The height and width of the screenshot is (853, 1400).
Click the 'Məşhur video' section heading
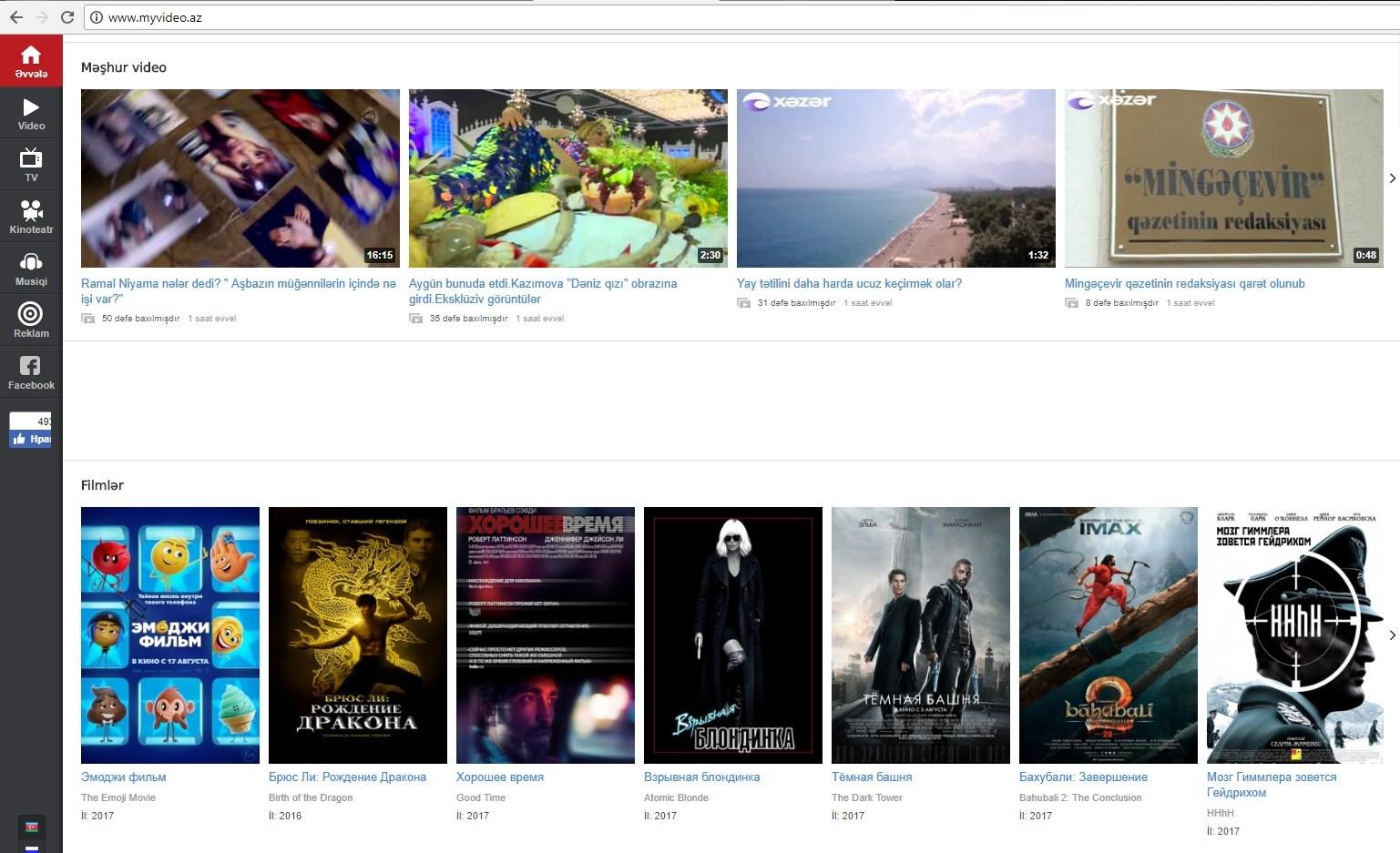pyautogui.click(x=124, y=67)
